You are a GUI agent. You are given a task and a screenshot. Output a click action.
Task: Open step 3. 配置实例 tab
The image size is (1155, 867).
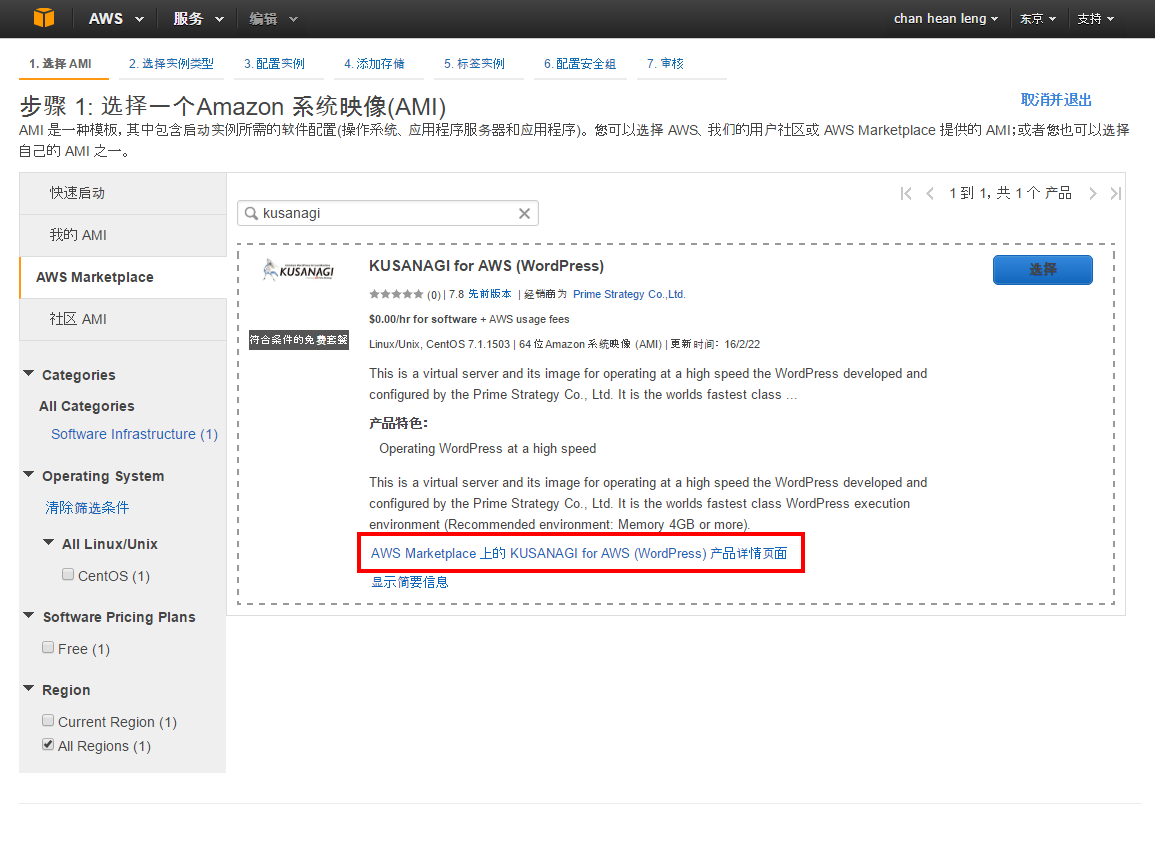click(274, 64)
